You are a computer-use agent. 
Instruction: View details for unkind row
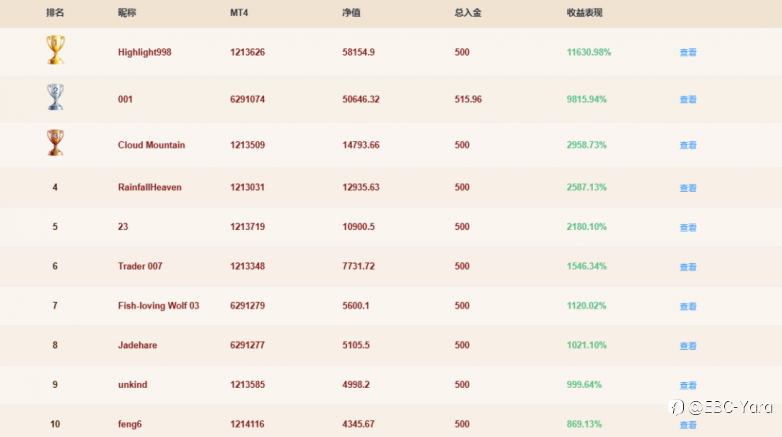point(688,385)
